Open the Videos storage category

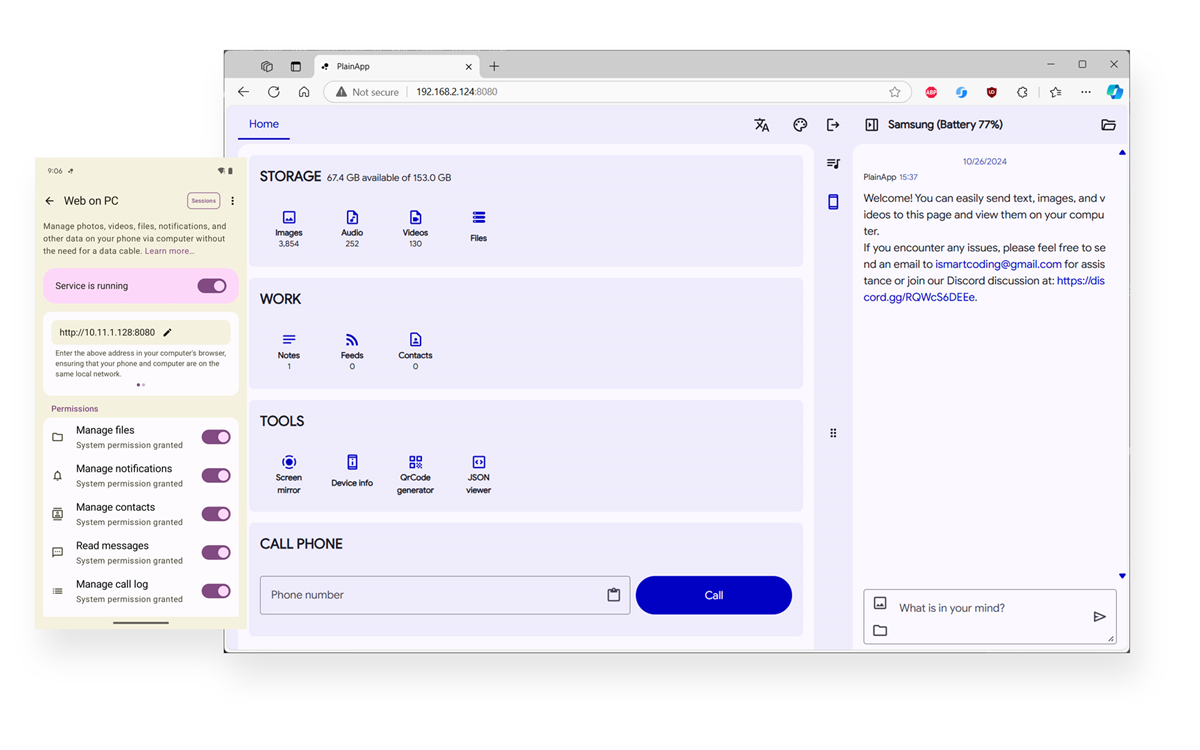point(415,228)
